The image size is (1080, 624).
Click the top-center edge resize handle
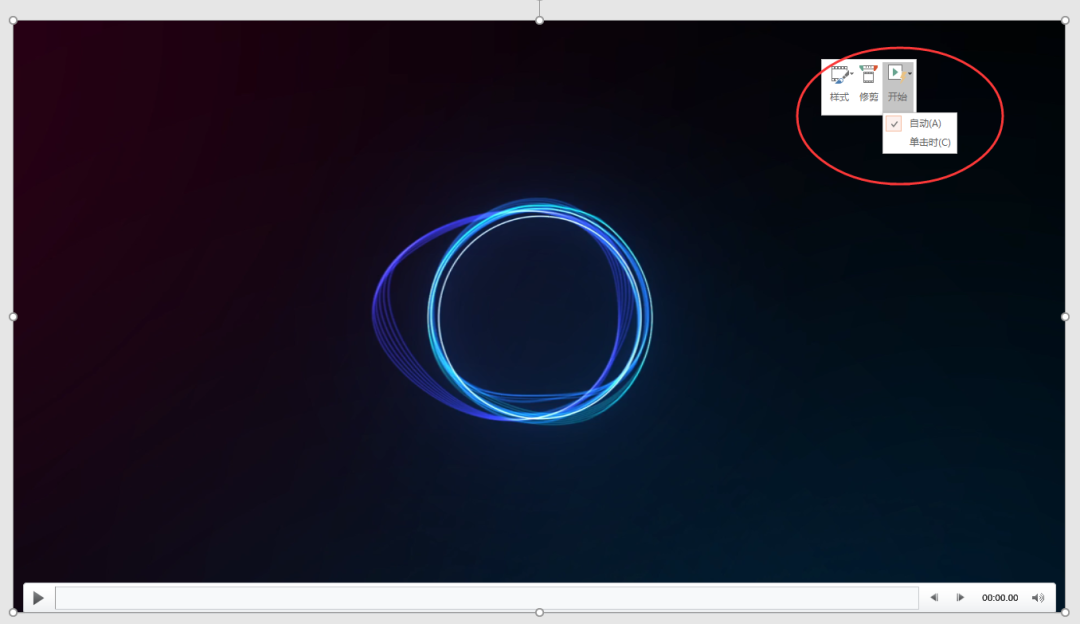coord(539,21)
